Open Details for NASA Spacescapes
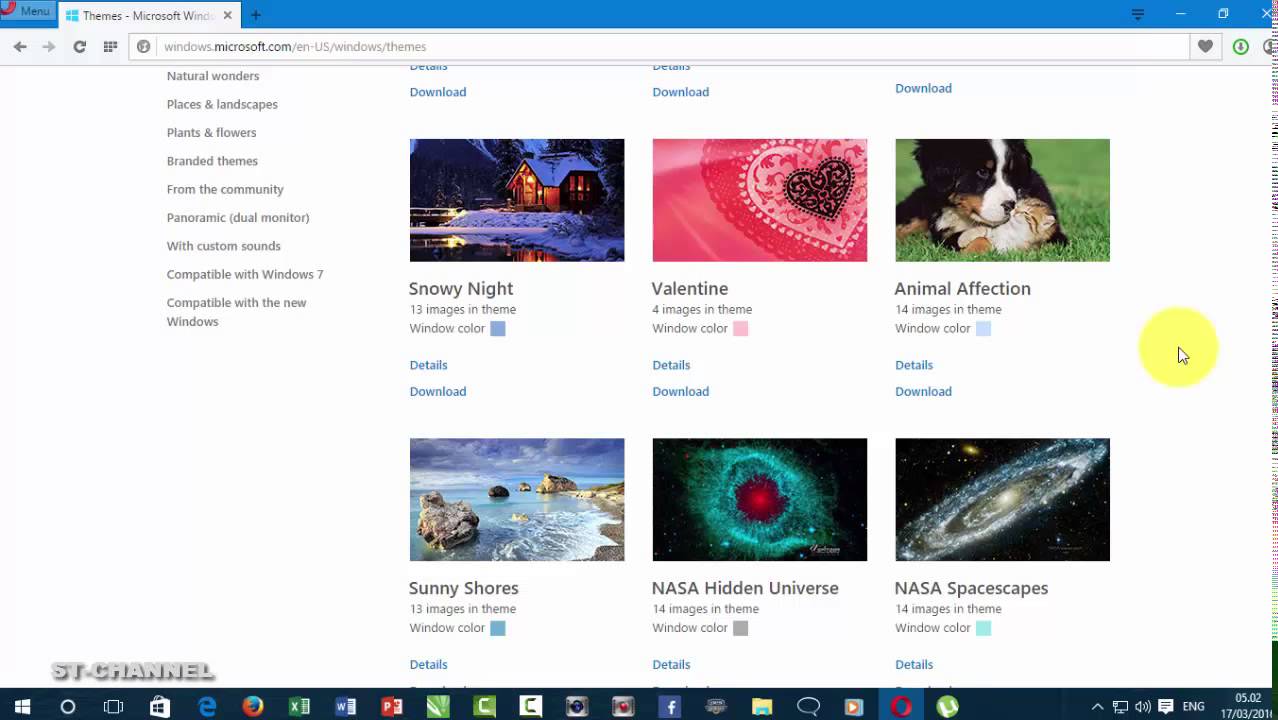This screenshot has width=1278, height=720. coord(914,664)
